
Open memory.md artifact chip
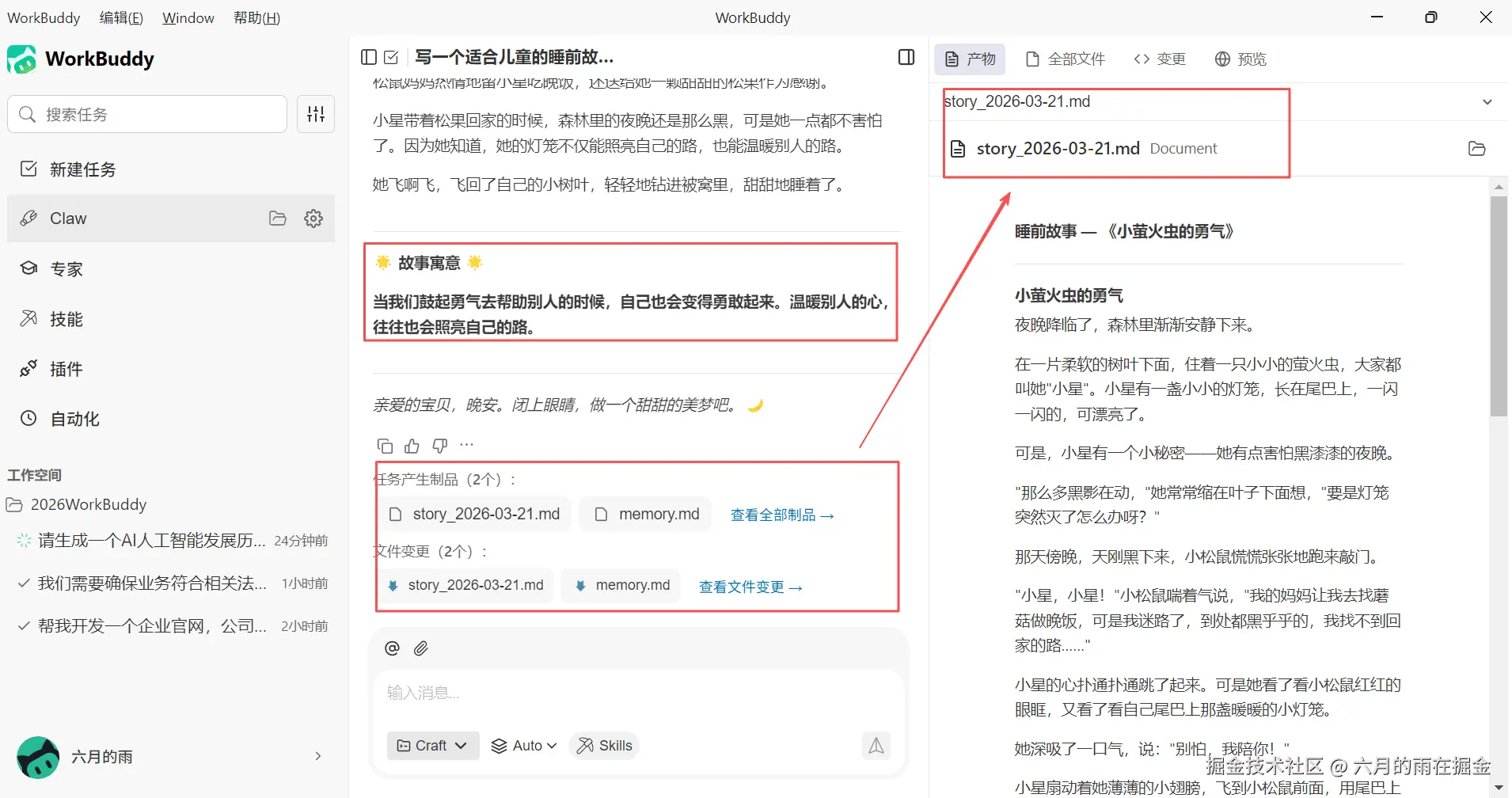[x=645, y=515]
